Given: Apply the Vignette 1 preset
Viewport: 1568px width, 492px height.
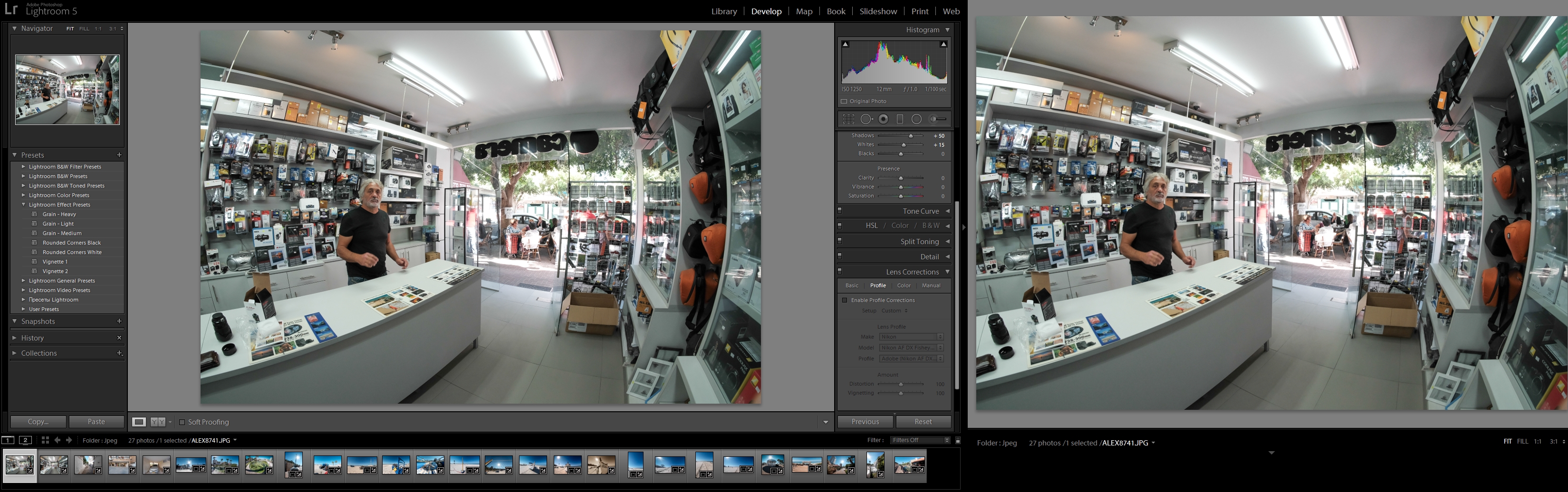Looking at the screenshot, I should tap(55, 262).
